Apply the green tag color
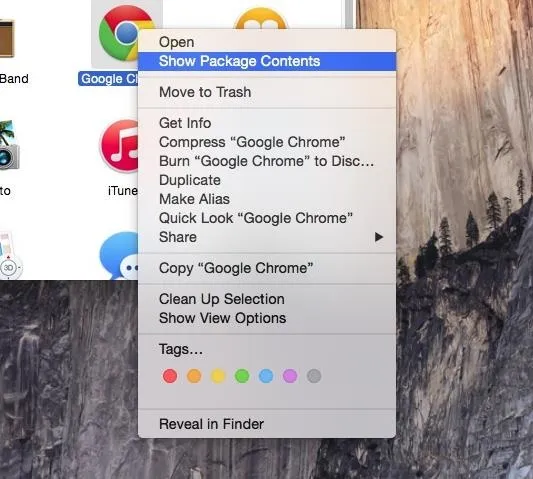The width and height of the screenshot is (533, 479). point(242,376)
